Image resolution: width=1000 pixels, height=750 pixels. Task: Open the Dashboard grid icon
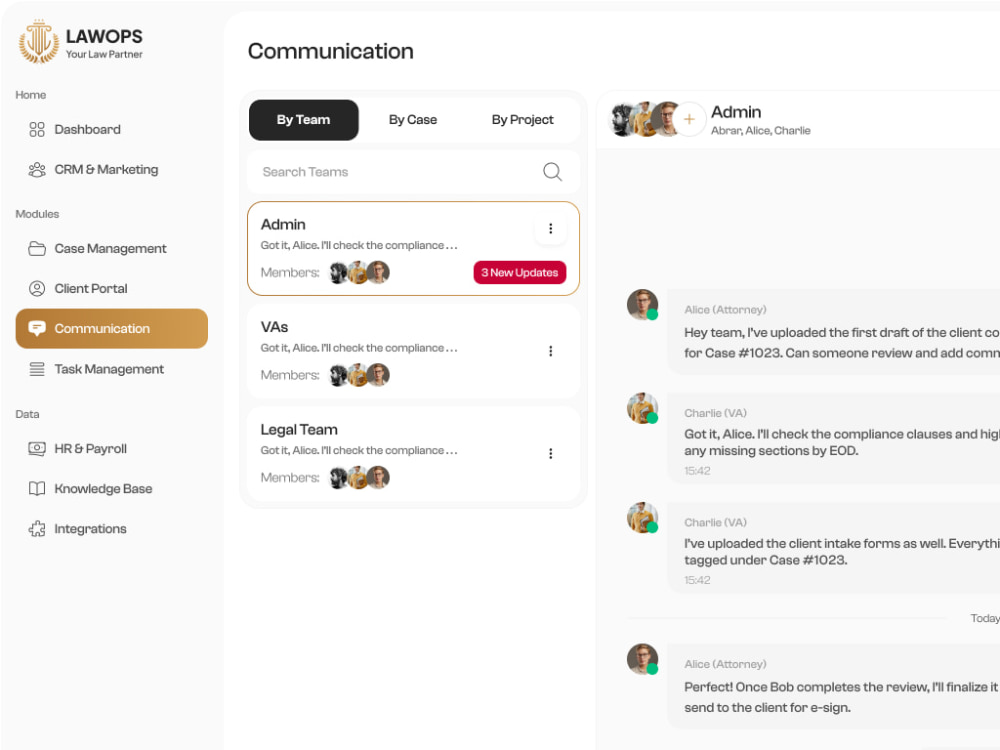pyautogui.click(x=37, y=129)
